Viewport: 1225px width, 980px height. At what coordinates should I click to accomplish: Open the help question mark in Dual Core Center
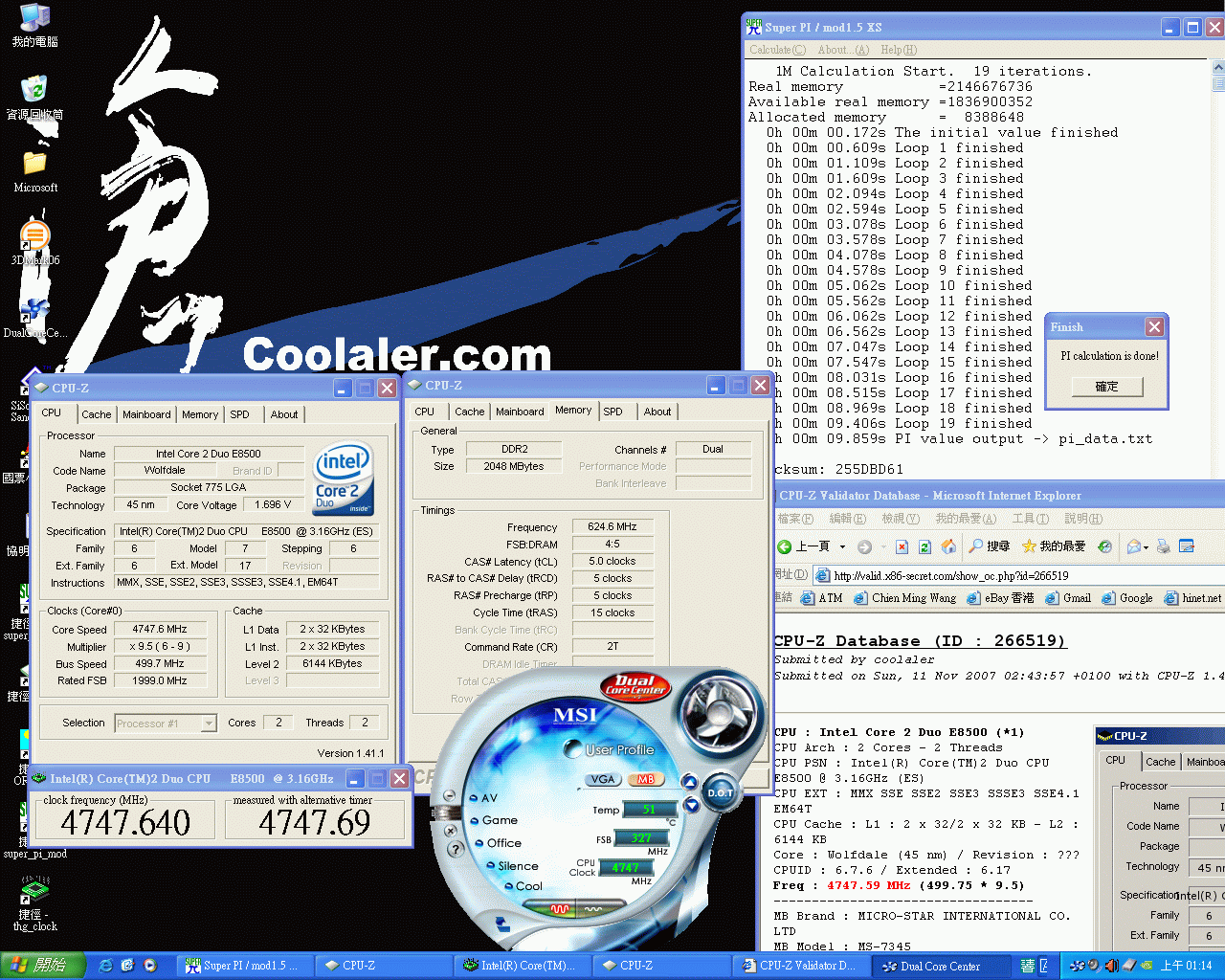[454, 847]
